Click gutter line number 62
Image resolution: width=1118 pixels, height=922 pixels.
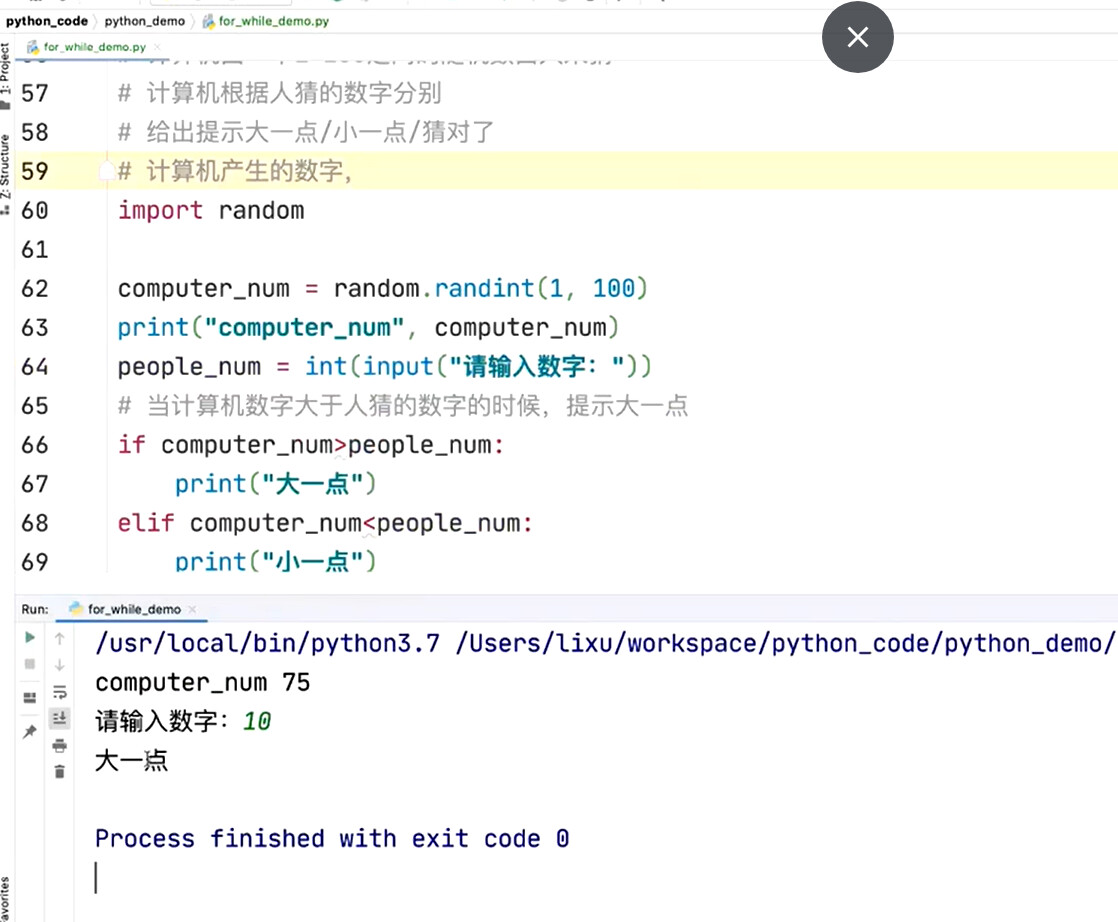point(34,289)
